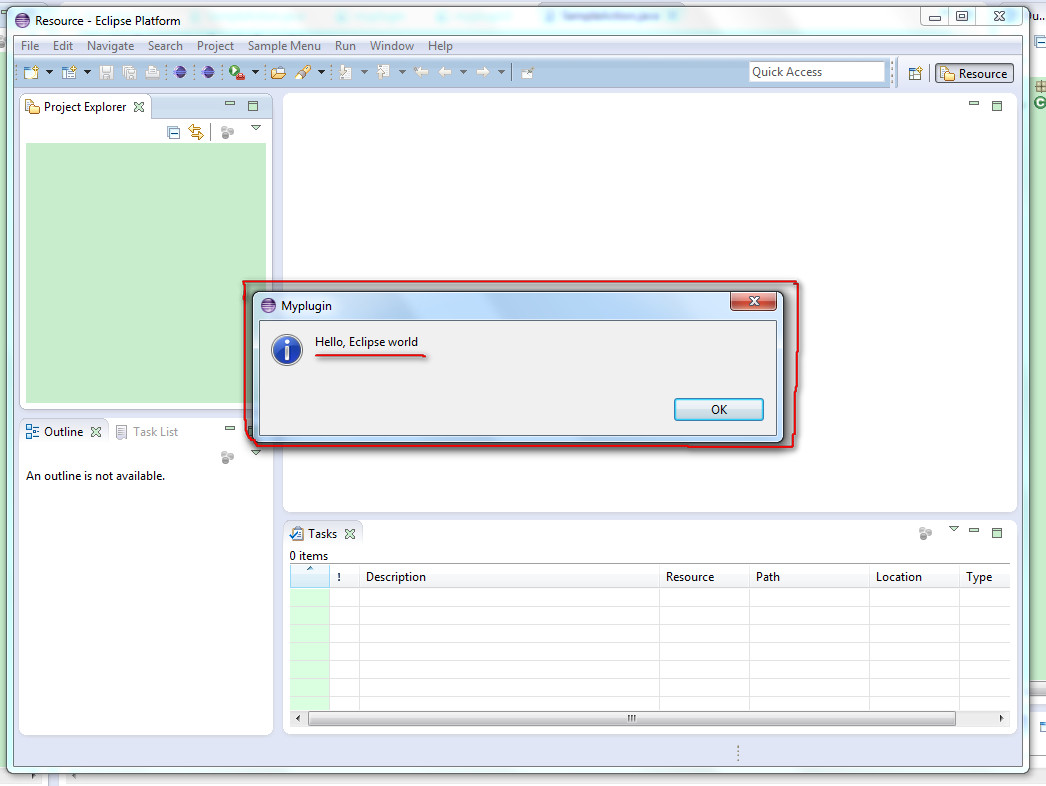Image resolution: width=1046 pixels, height=786 pixels.
Task: Click the Back navigation arrow icon
Action: click(x=445, y=72)
